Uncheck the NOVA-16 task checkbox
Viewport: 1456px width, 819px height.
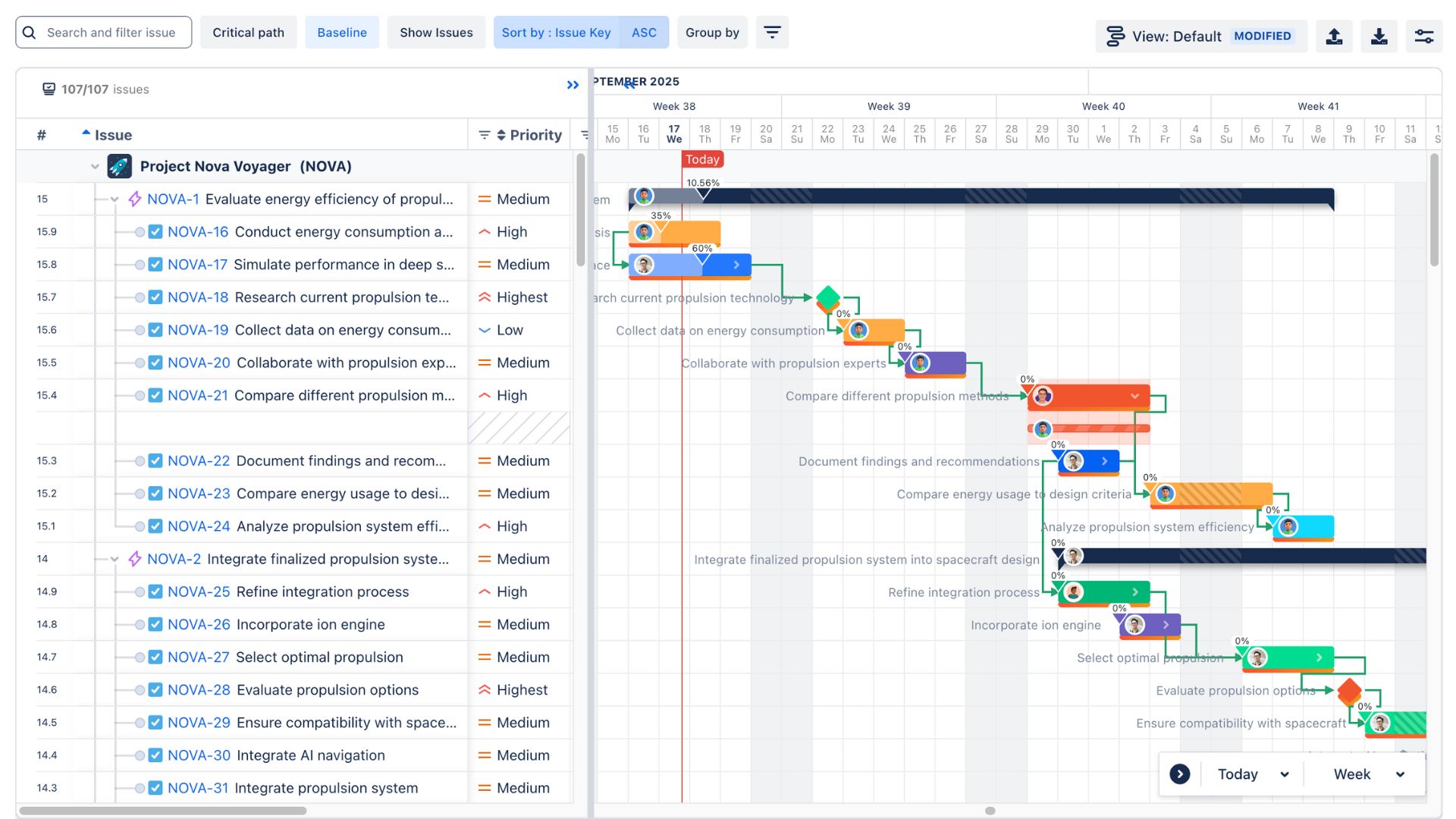click(155, 231)
